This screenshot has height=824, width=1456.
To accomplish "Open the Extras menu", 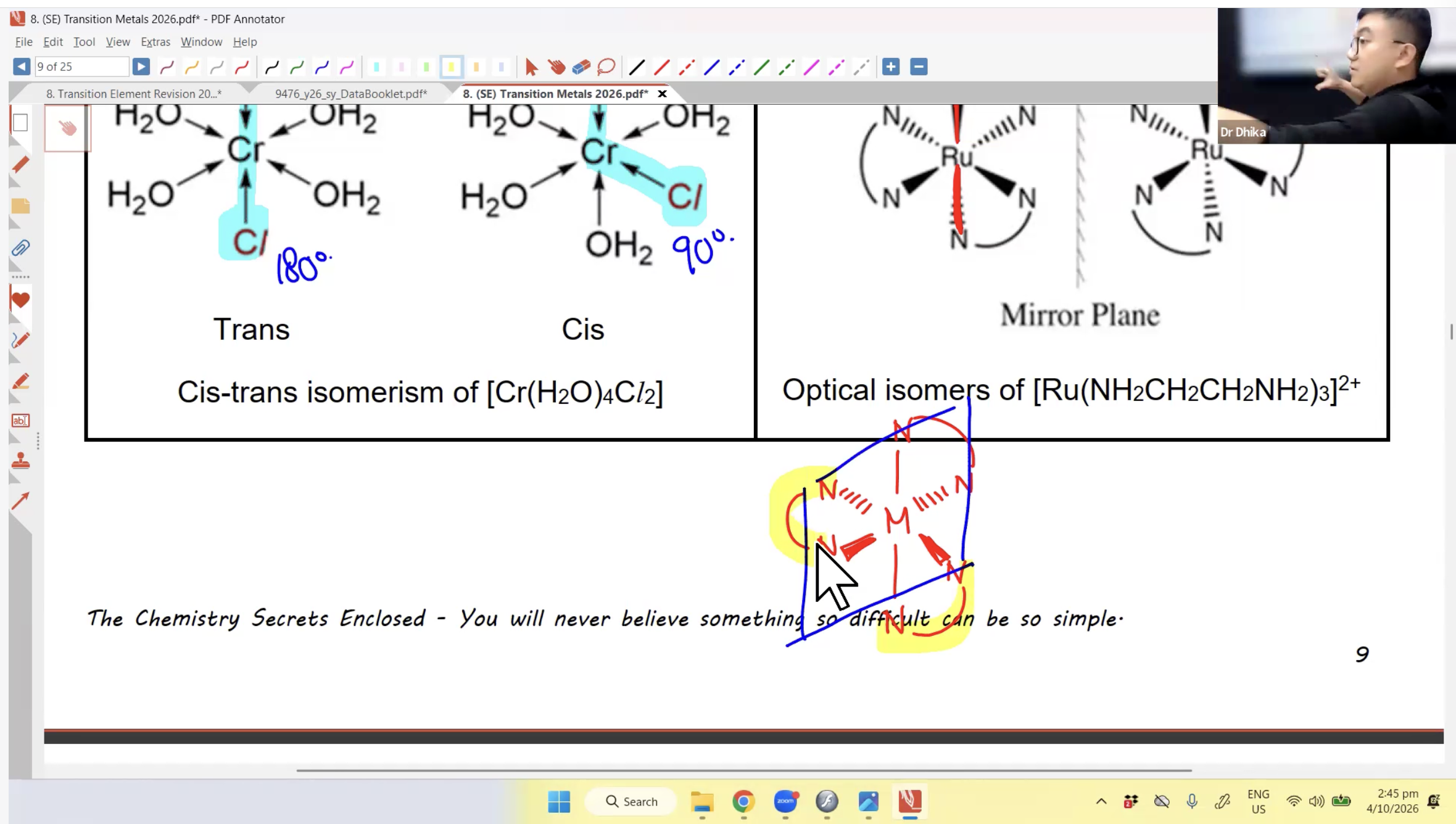I will 155,42.
